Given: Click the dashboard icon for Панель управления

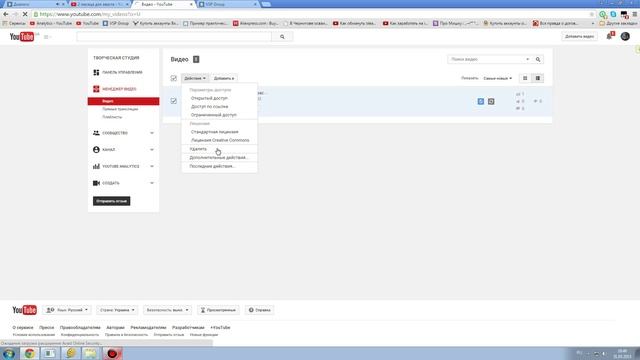Looking at the screenshot, I should pyautogui.click(x=96, y=72).
